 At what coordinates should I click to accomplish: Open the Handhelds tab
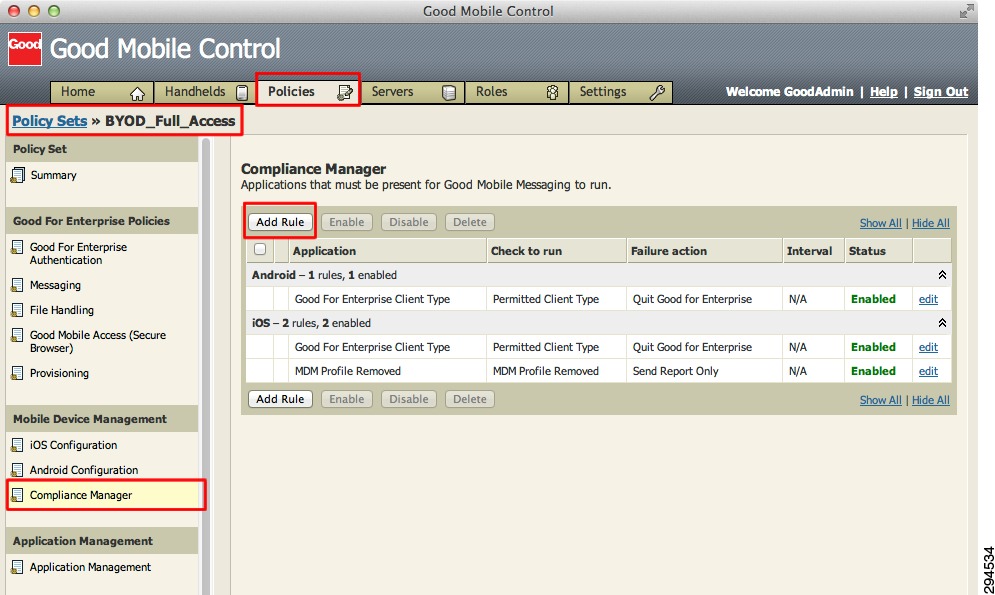click(204, 93)
